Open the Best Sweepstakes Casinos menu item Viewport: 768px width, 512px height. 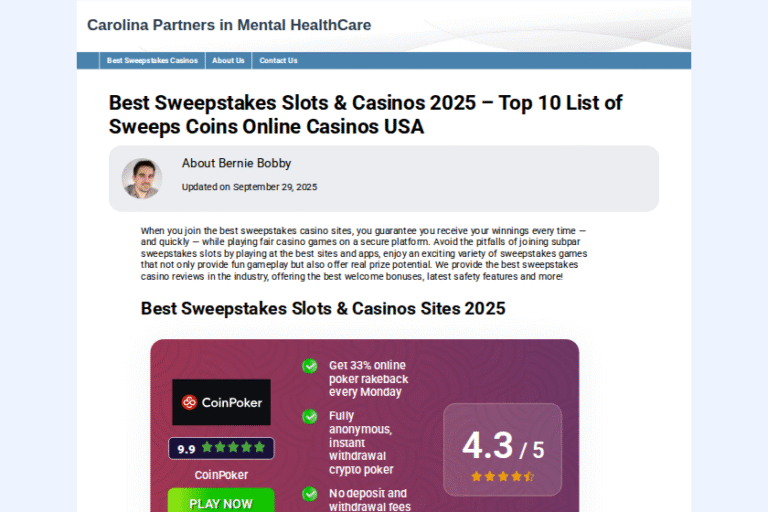[x=153, y=61]
